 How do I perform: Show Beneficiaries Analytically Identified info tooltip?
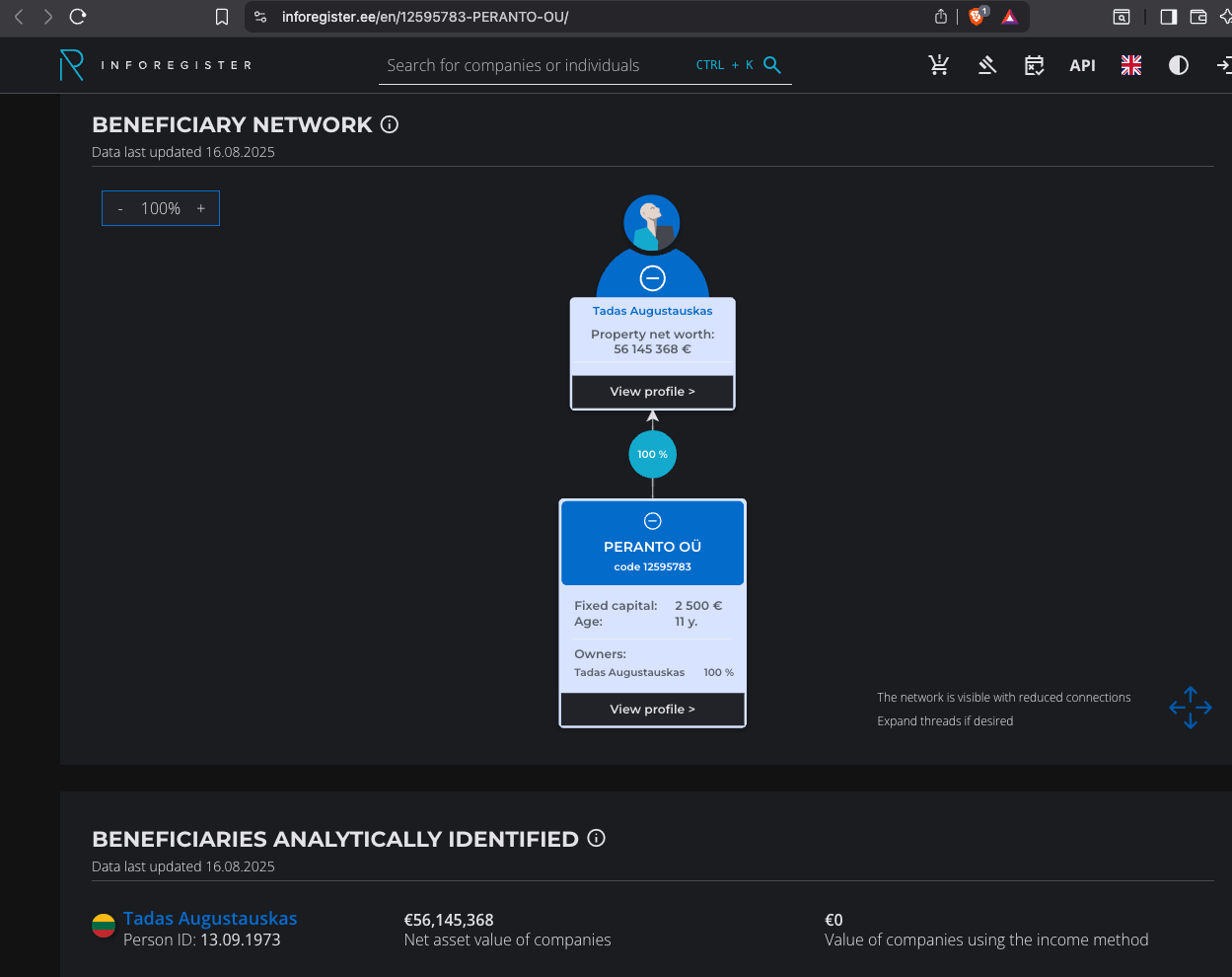coord(596,838)
